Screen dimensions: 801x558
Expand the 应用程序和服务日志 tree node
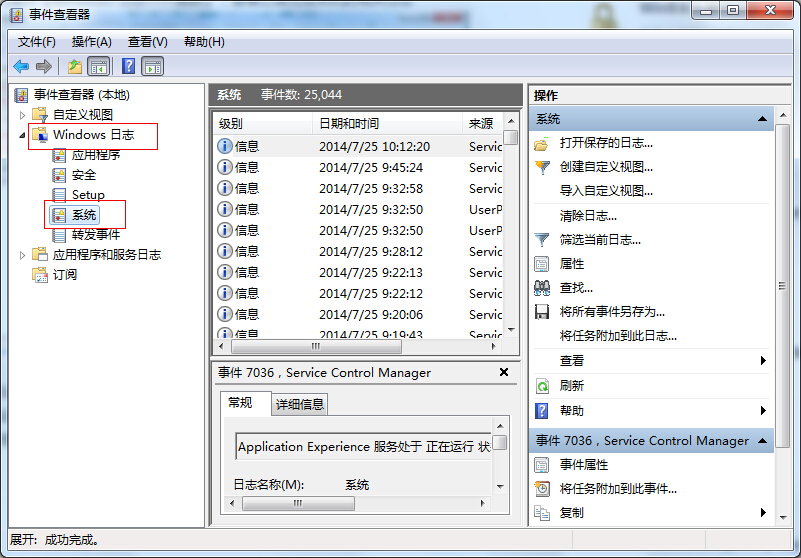click(23, 255)
